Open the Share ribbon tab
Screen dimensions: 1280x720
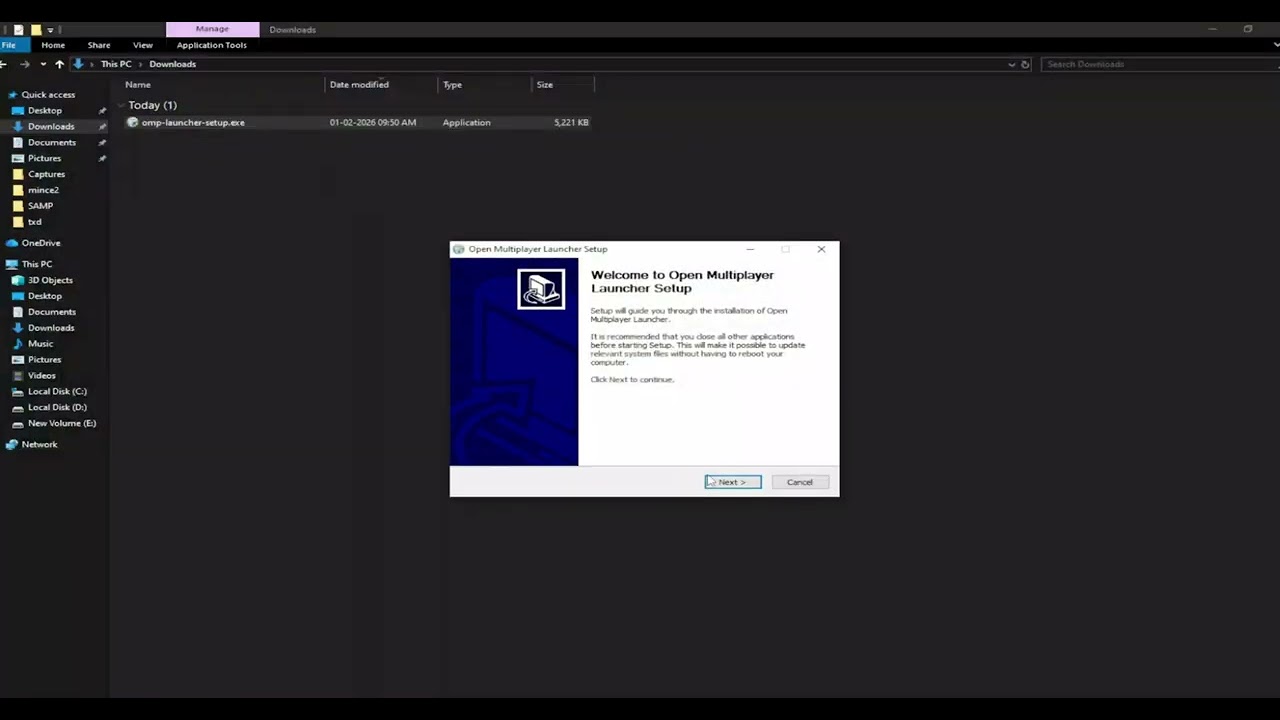(99, 45)
